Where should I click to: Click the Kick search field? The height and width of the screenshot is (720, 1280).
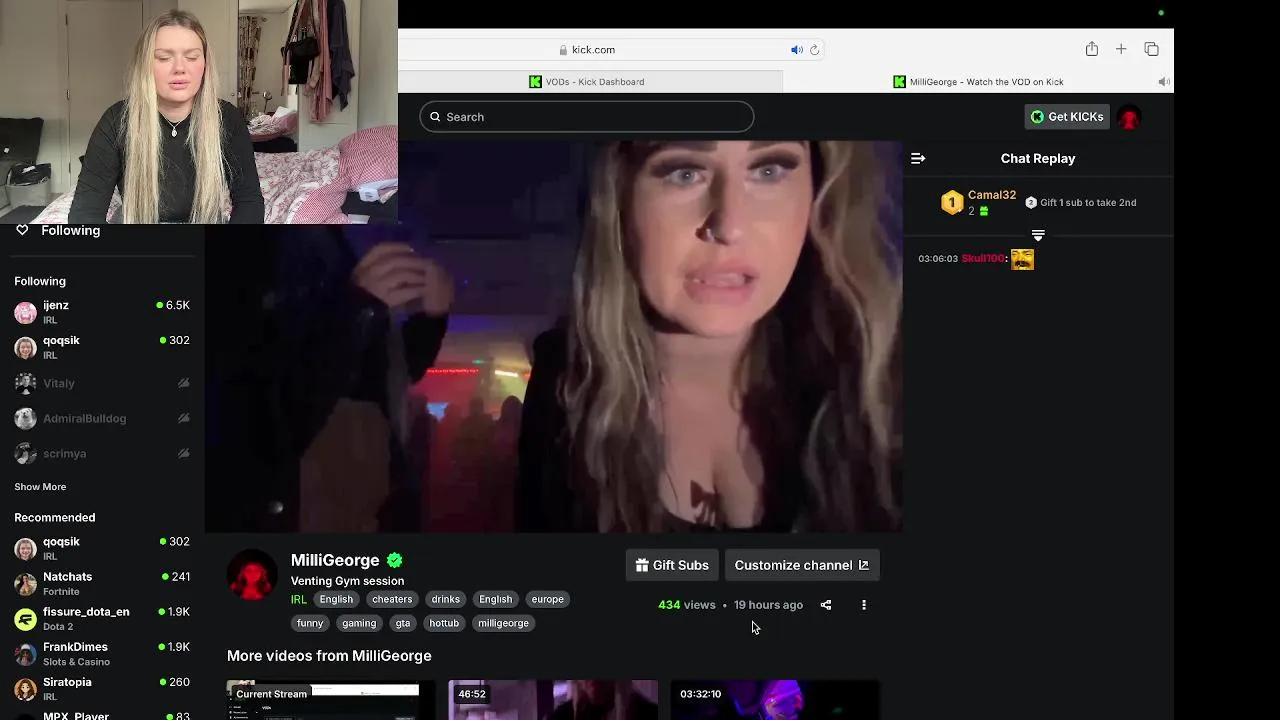point(587,117)
